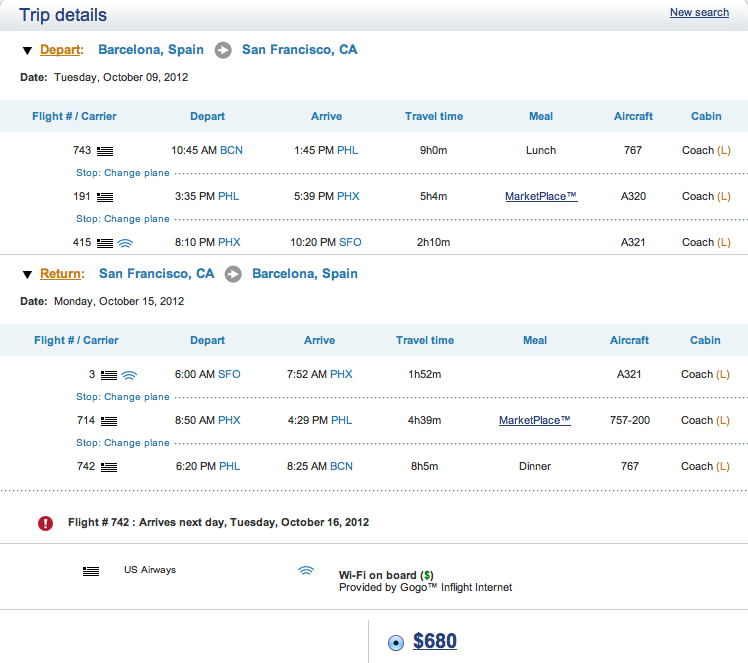Click the Return heading link
The image size is (748, 663).
(61, 274)
